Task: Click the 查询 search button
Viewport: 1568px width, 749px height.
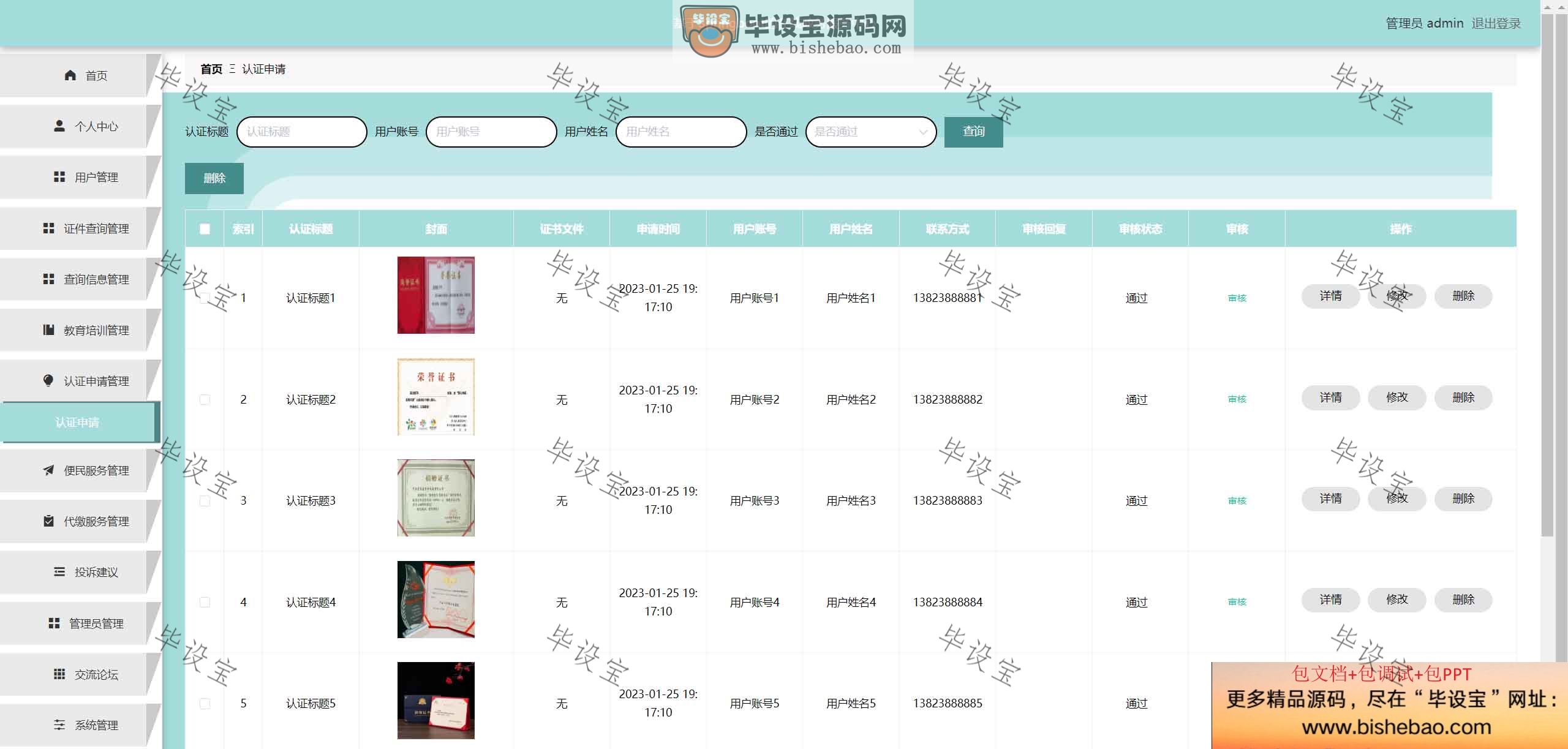Action: pos(973,132)
